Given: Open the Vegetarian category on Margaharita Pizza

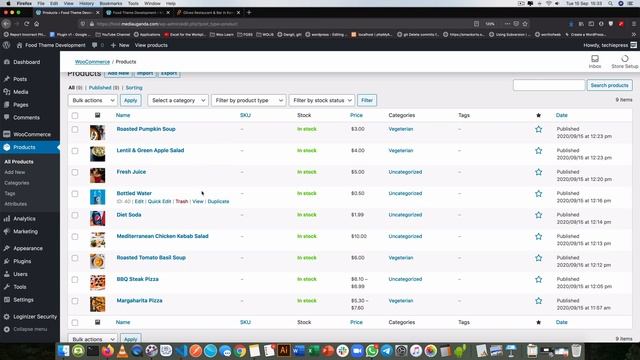Looking at the screenshot, I should click(x=401, y=301).
